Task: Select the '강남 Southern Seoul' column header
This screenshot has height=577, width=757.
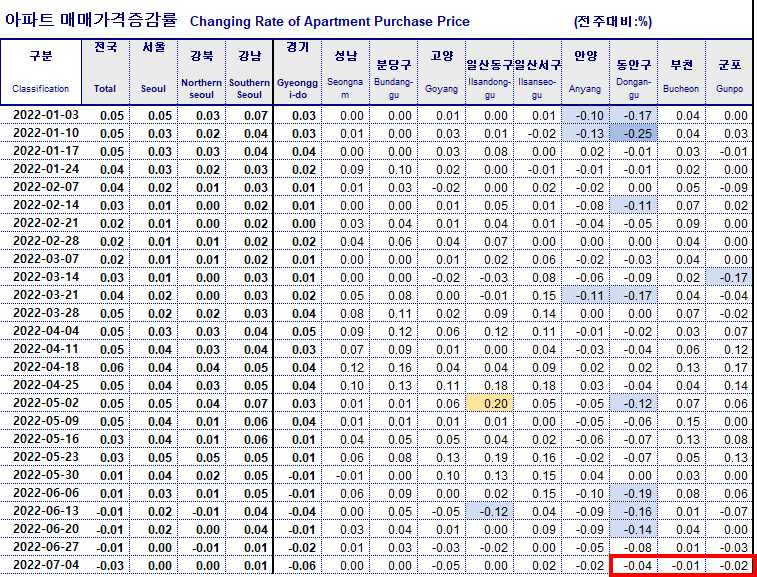Action: pyautogui.click(x=249, y=72)
